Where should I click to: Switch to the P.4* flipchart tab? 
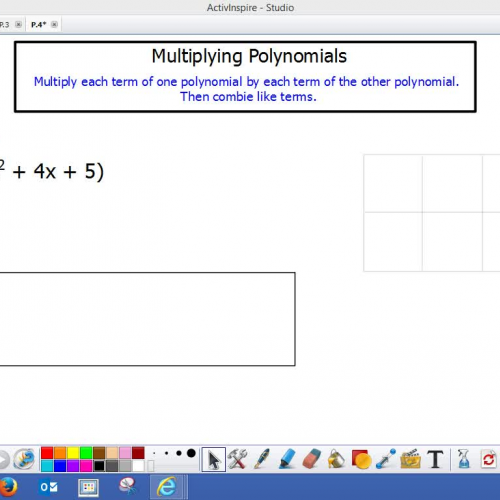pos(38,25)
